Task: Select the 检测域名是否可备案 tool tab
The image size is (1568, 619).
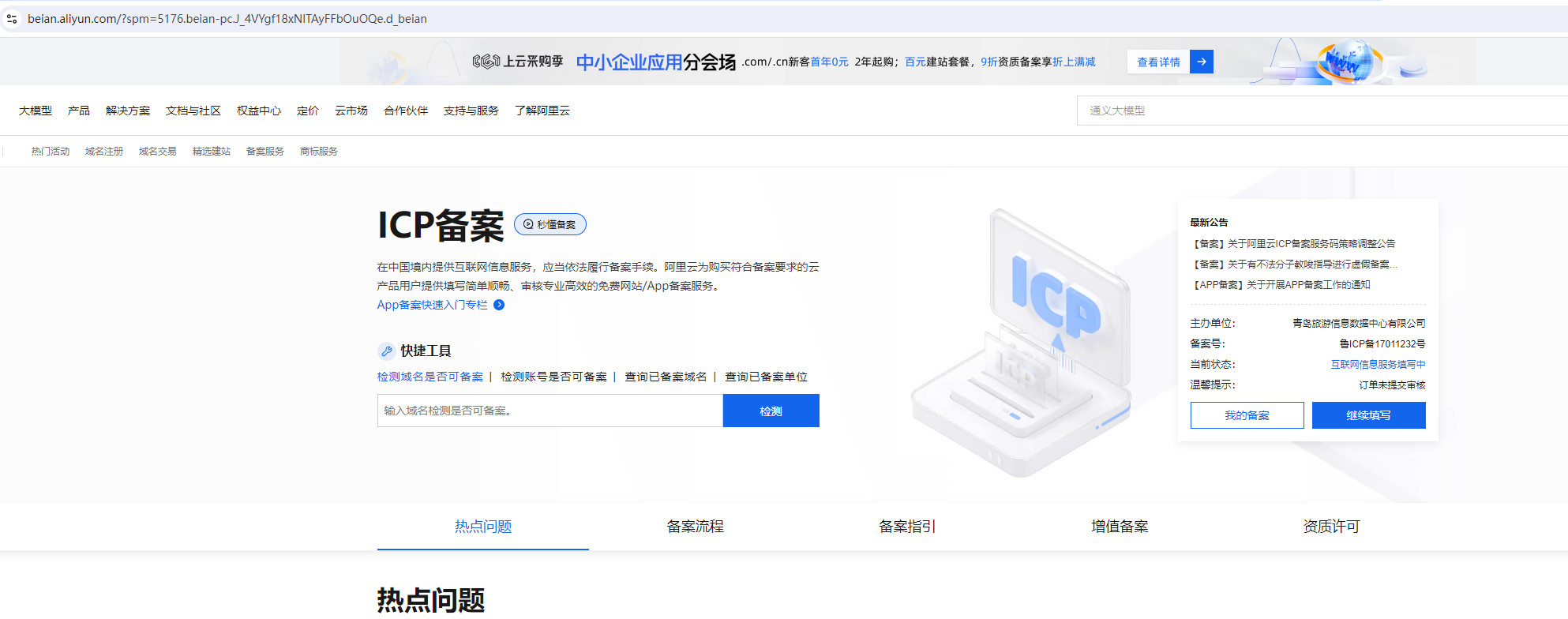Action: click(x=430, y=377)
